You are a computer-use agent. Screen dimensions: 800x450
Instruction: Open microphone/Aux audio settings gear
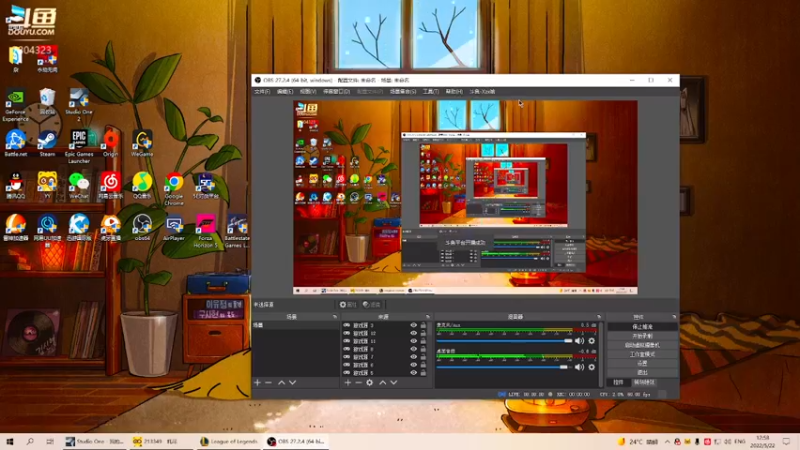pyautogui.click(x=591, y=341)
